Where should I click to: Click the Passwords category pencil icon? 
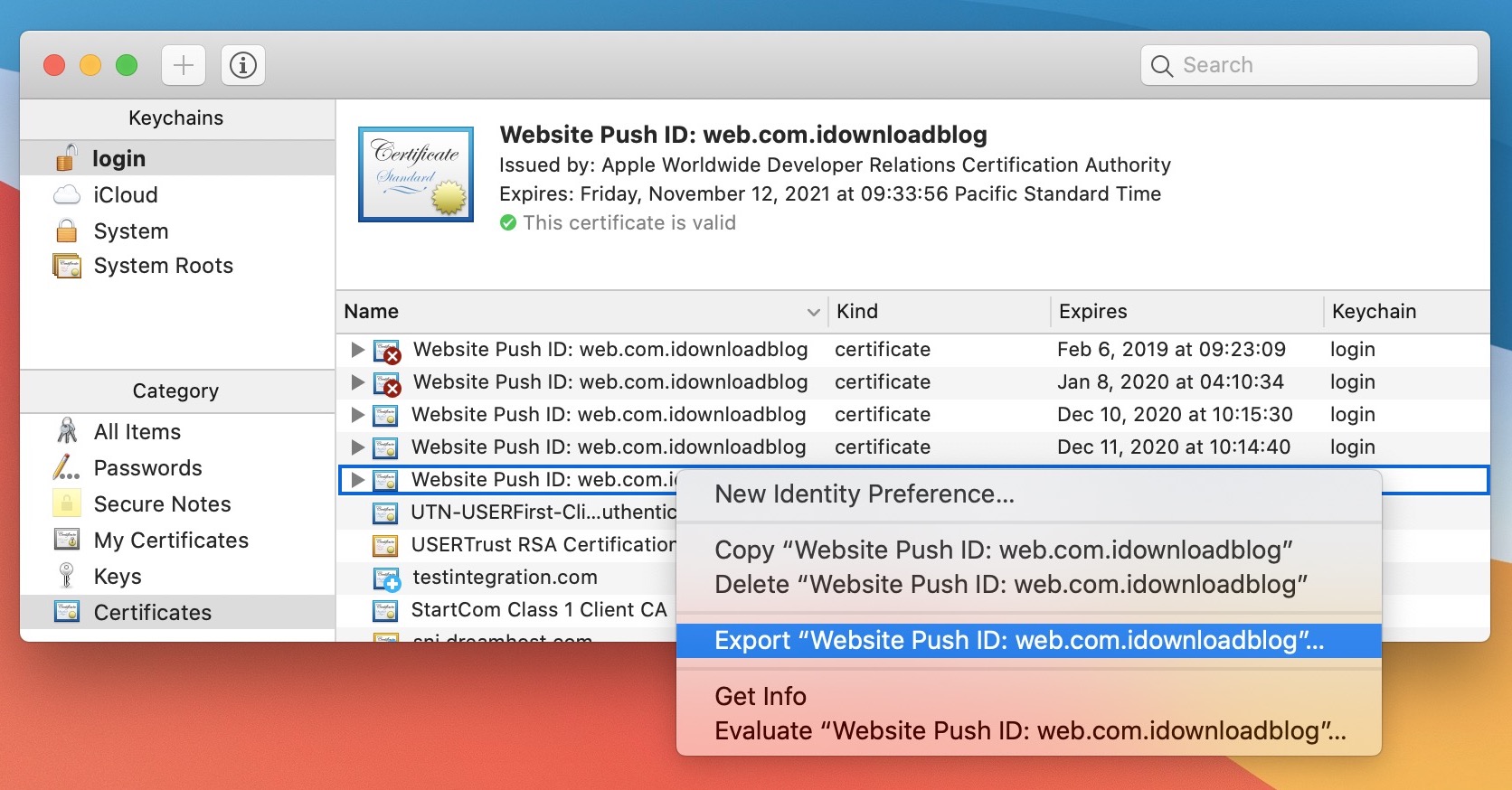66,467
